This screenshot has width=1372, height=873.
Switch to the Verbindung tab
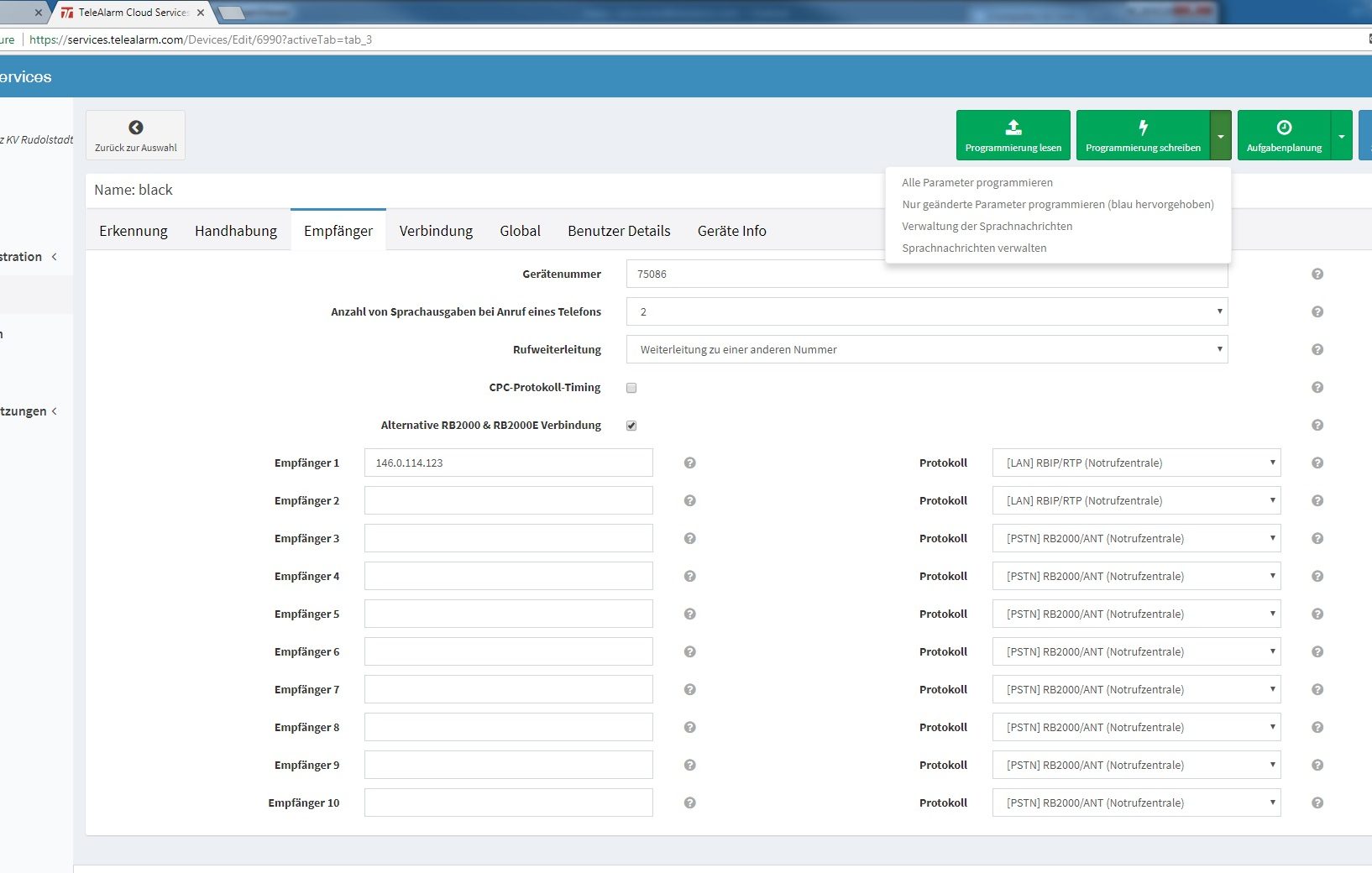pos(435,230)
